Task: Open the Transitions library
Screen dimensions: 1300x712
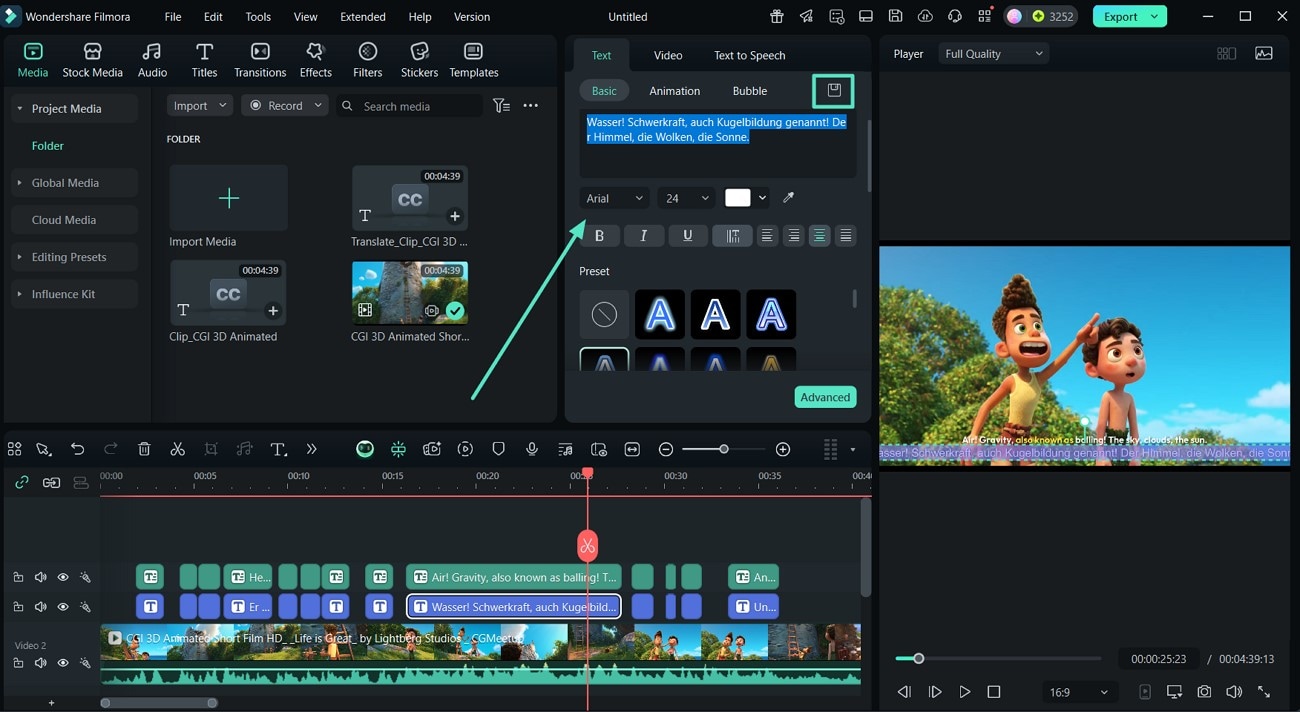Action: 260,60
